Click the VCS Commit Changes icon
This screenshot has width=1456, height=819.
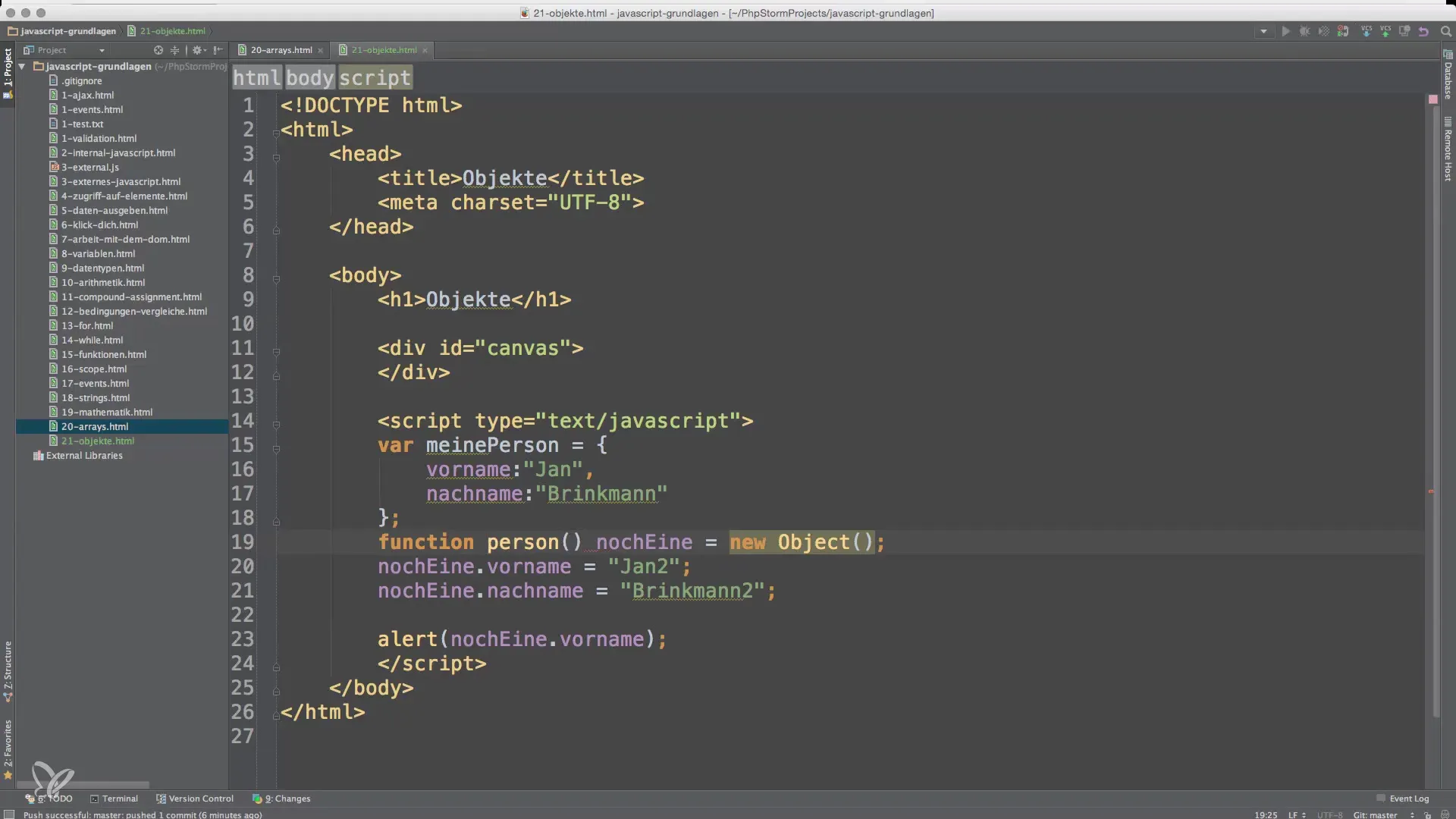coord(1385,31)
